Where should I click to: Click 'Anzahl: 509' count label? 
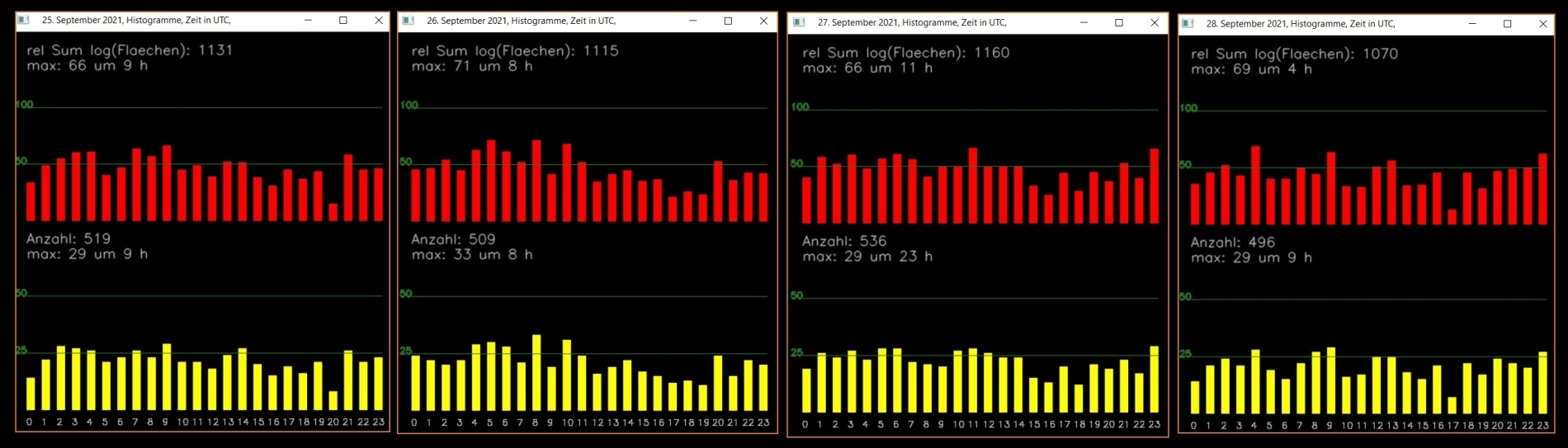(453, 239)
